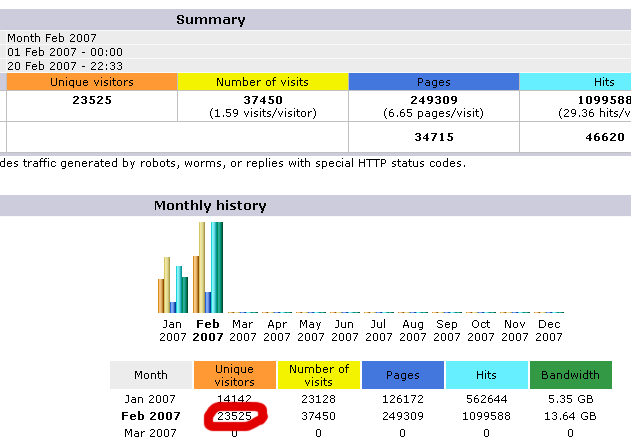Click the bold Feb 2007 label under the chart

point(208,330)
